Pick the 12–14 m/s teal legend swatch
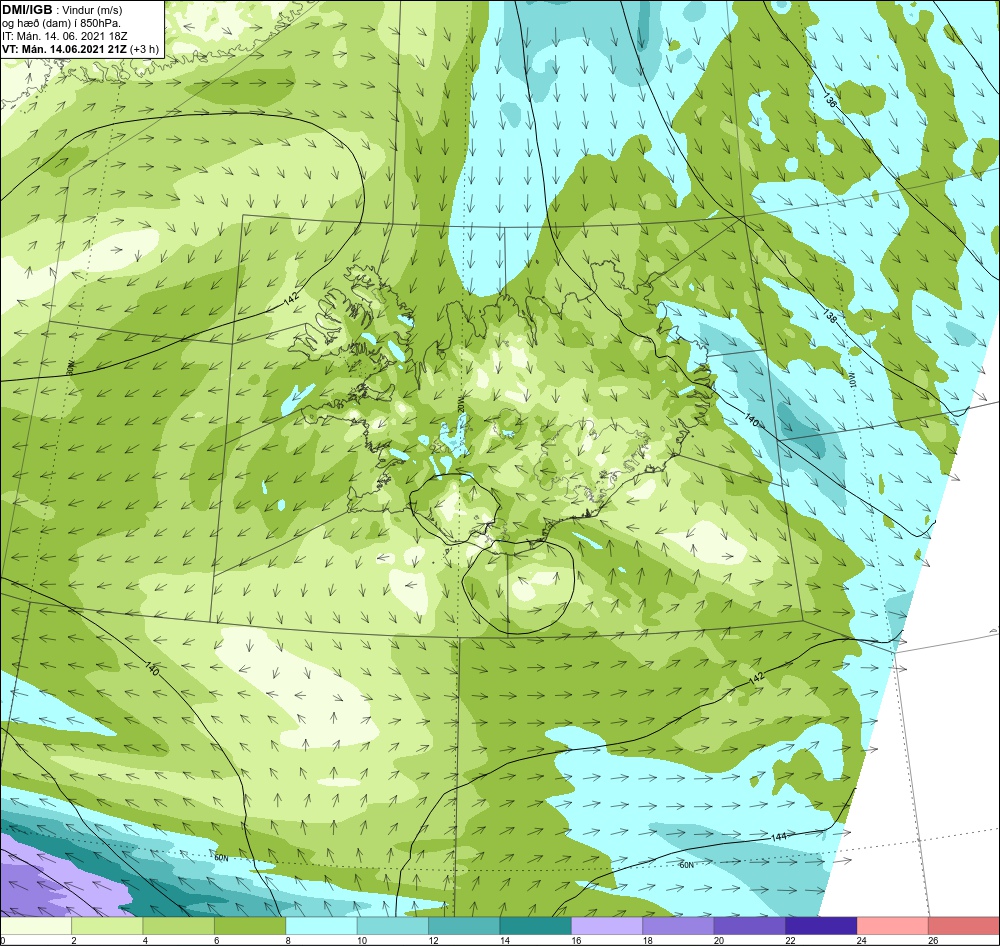Screen dimensions: 1000x946 click(464, 925)
